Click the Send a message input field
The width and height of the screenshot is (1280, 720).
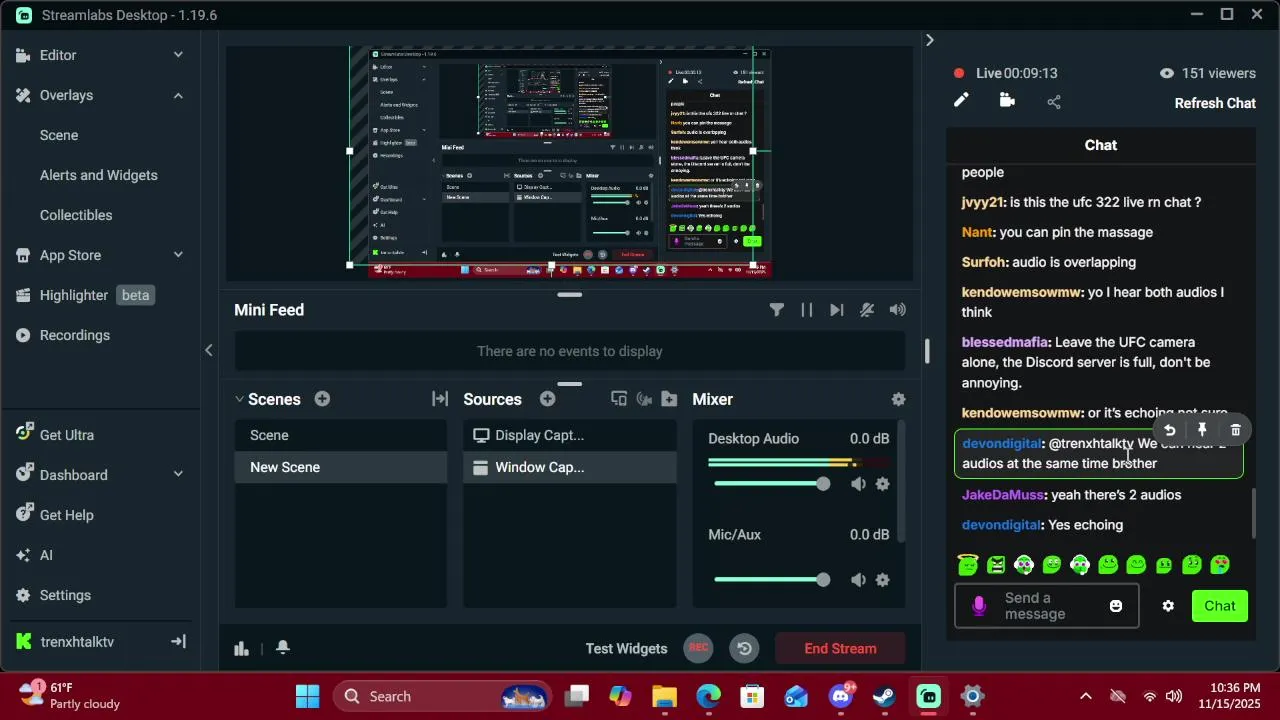coord(1046,606)
